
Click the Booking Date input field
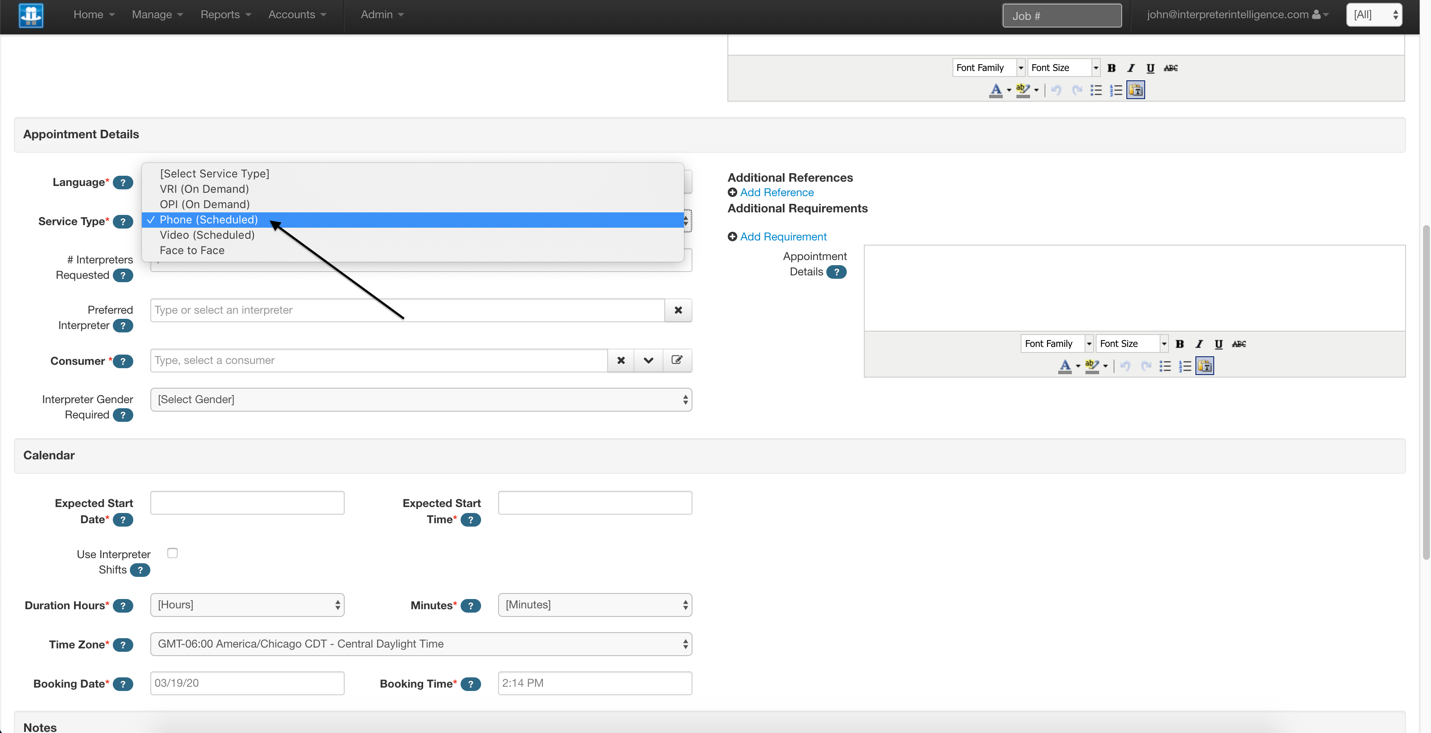pos(247,683)
